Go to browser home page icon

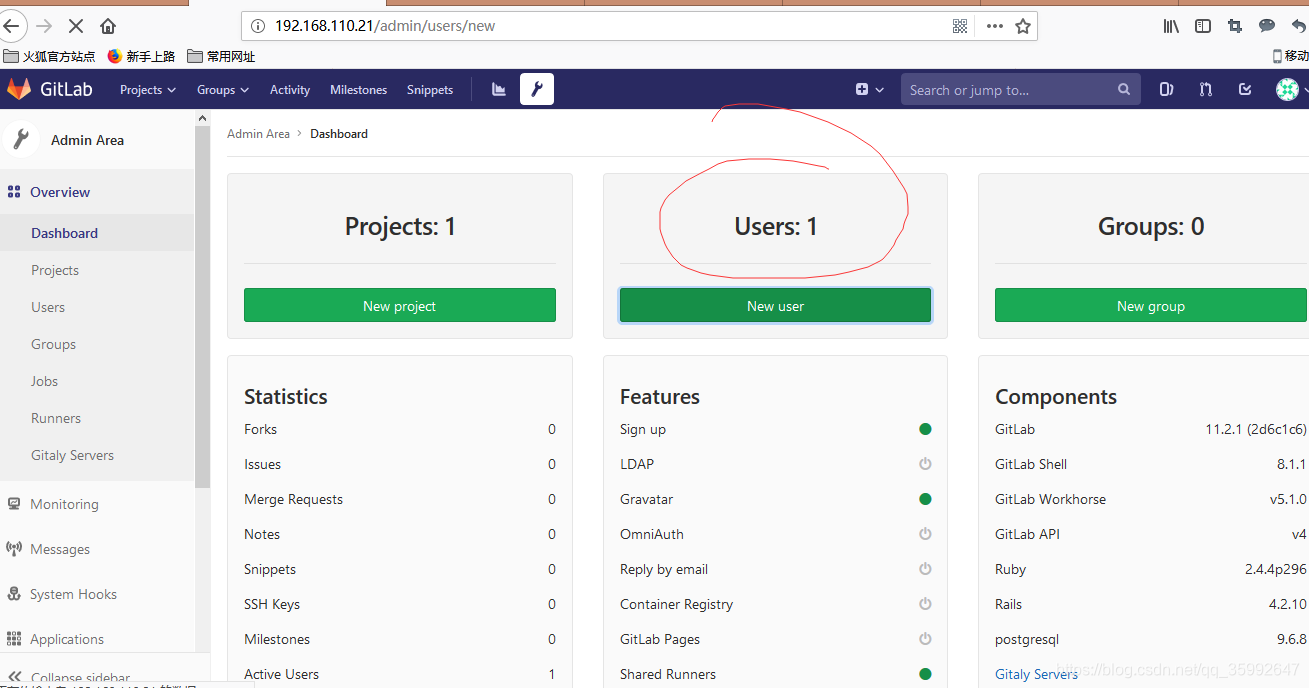(108, 26)
